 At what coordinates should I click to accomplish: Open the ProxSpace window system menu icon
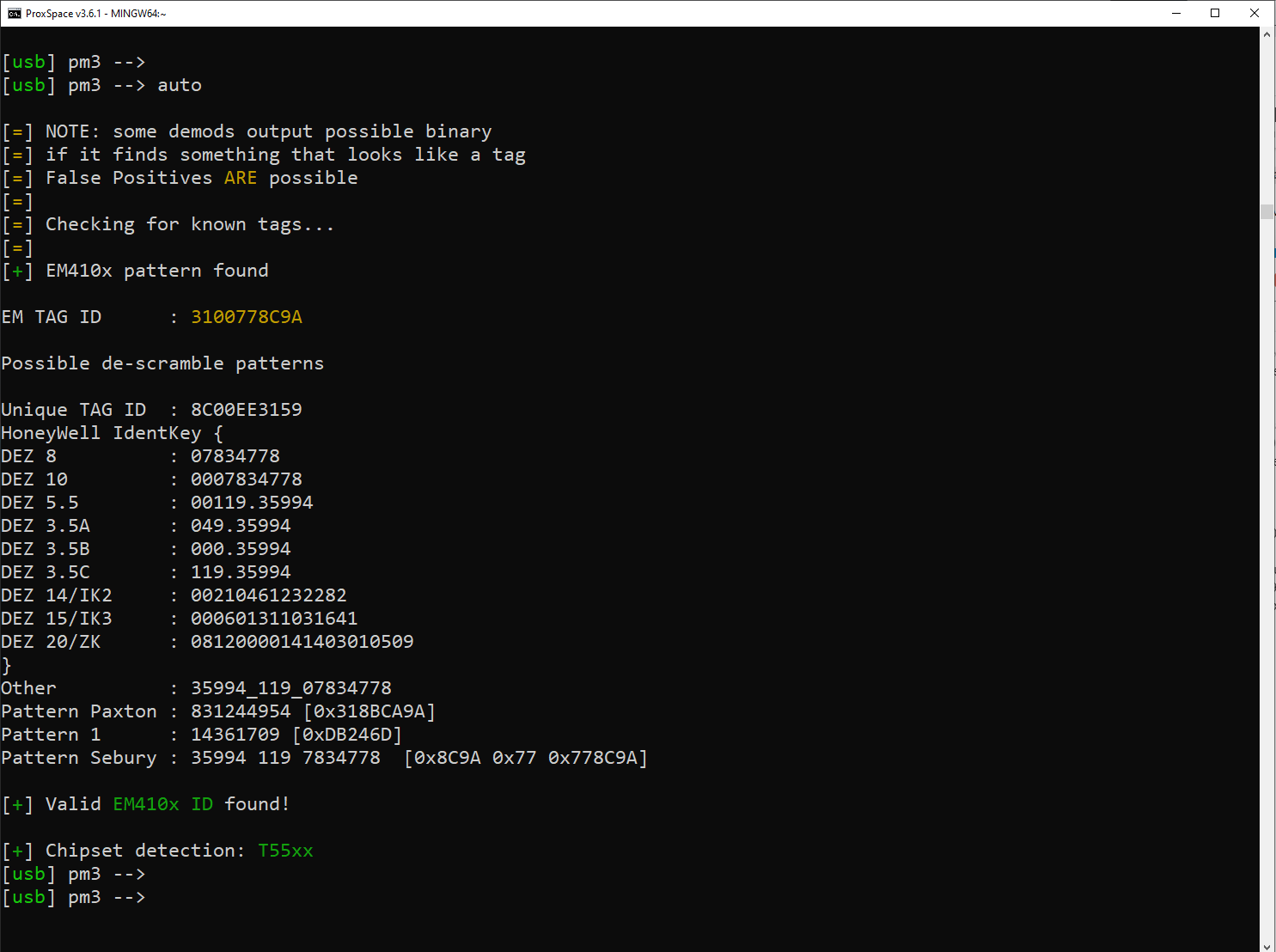pyautogui.click(x=14, y=13)
